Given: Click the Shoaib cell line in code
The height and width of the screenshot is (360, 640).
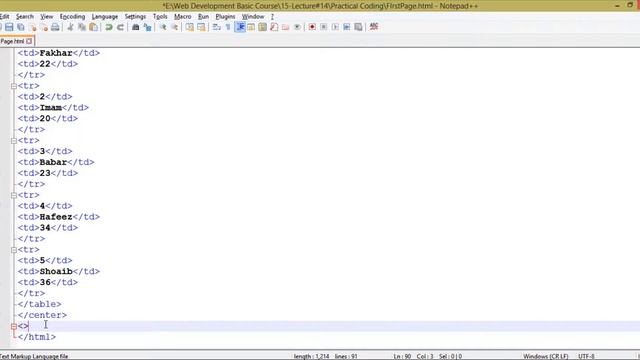Looking at the screenshot, I should [x=59, y=271].
